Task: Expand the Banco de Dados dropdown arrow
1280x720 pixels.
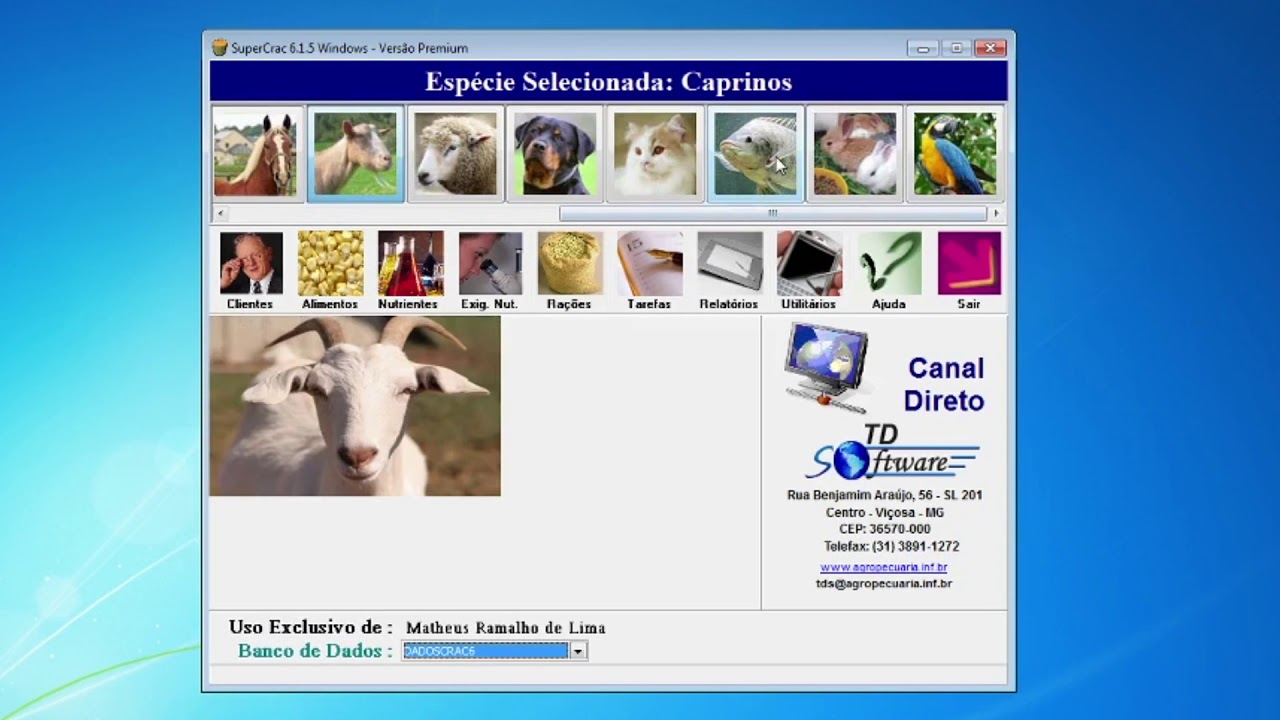Action: pyautogui.click(x=577, y=651)
